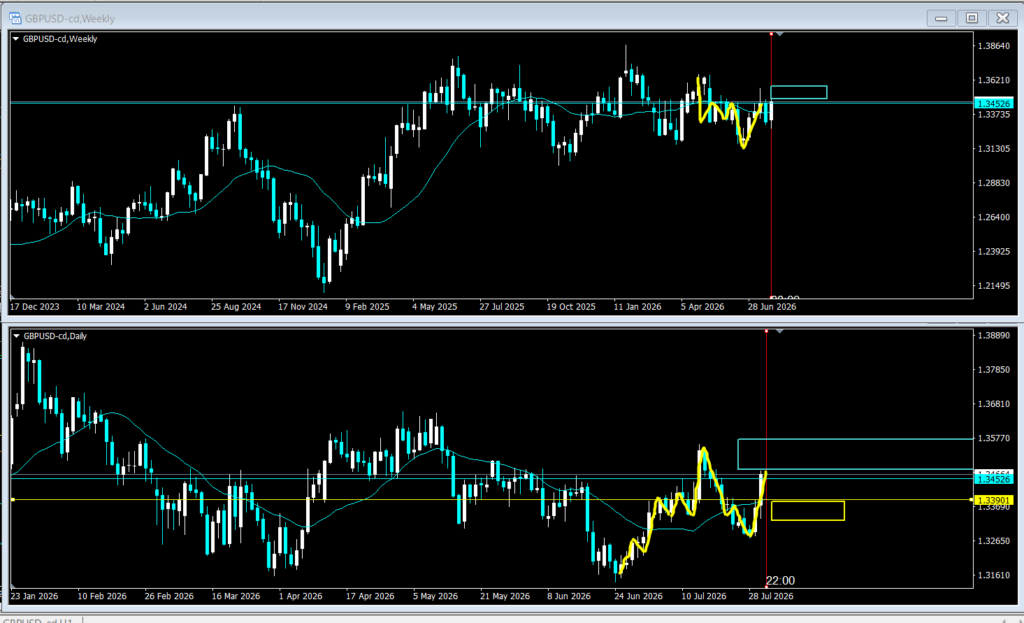Select the yellow rectangle on Daily chart
This screenshot has width=1024, height=623.
coord(808,511)
